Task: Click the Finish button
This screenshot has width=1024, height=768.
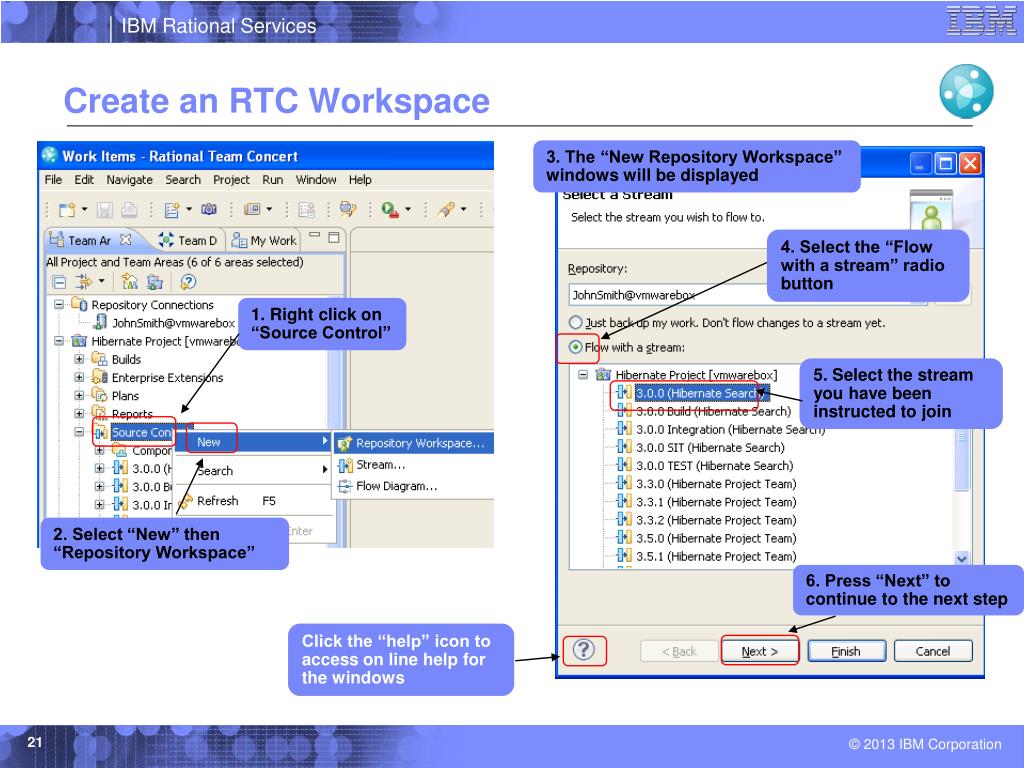Action: coord(846,651)
